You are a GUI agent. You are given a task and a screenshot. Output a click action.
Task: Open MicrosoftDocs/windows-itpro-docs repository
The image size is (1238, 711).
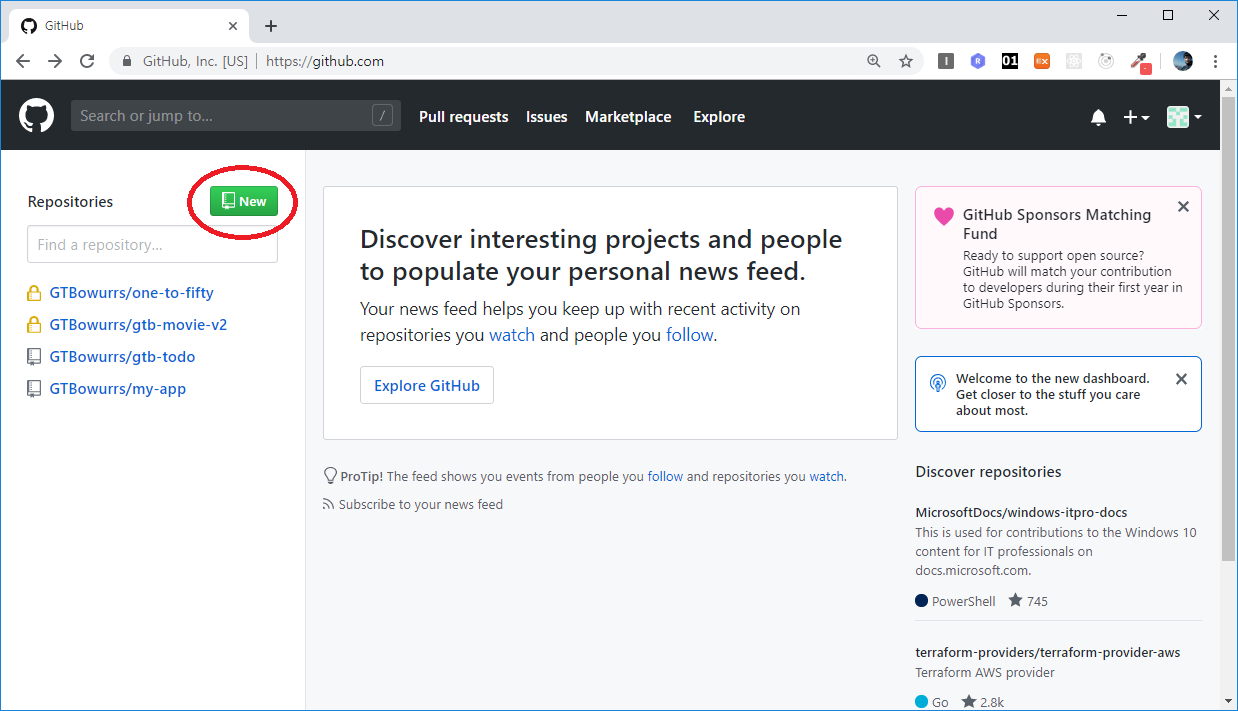(1021, 513)
